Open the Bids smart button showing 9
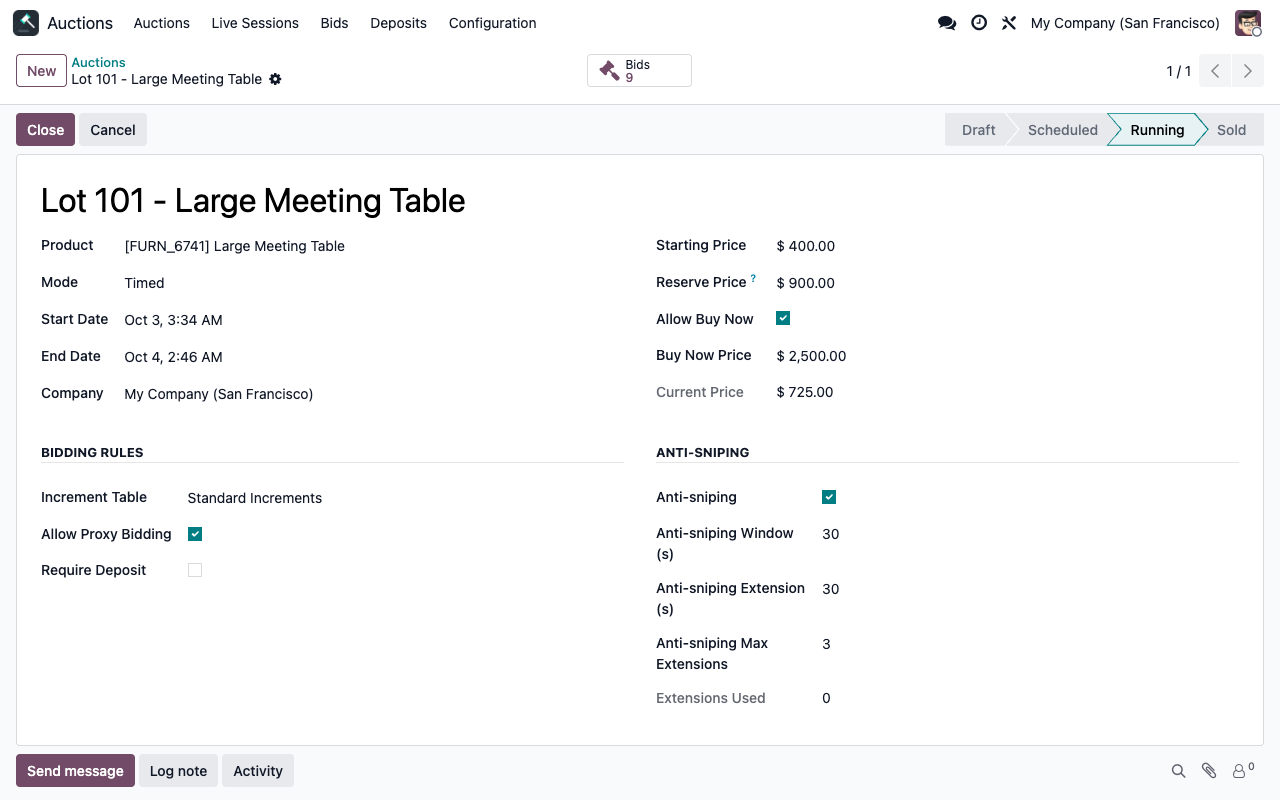The width and height of the screenshot is (1280, 800). pyautogui.click(x=639, y=71)
